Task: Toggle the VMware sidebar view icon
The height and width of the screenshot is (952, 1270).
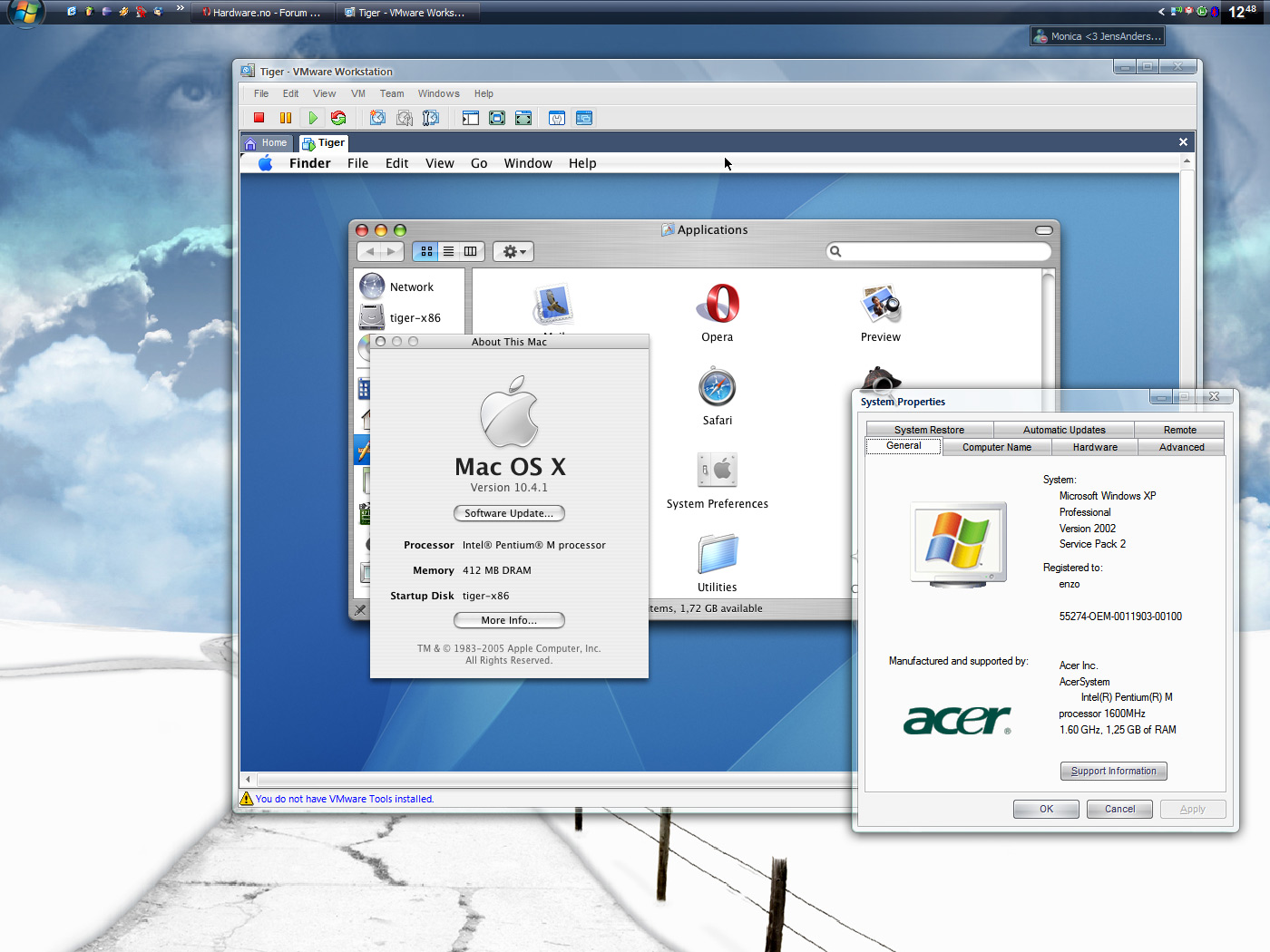Action: 470,118
